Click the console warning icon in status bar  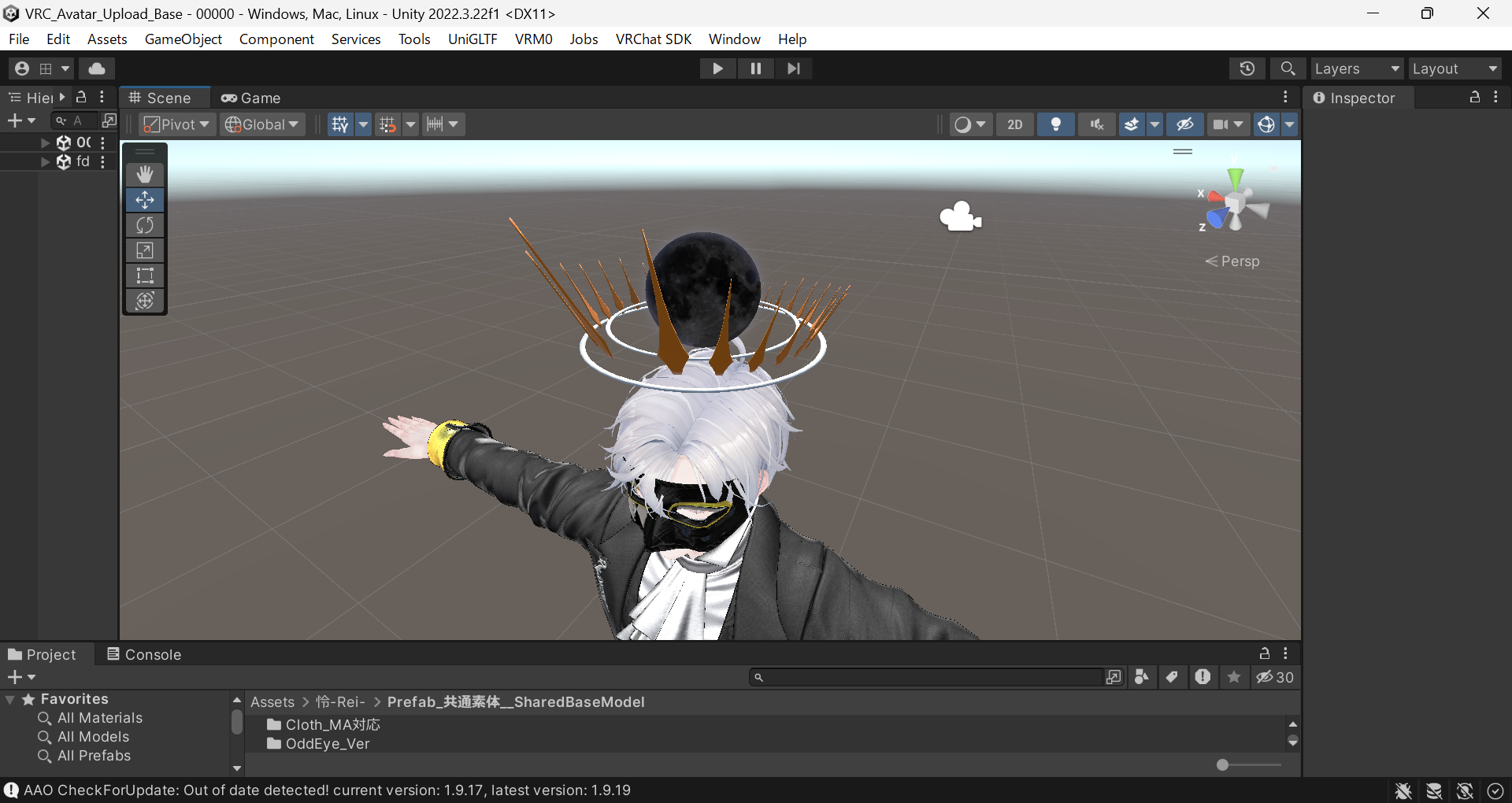point(11,790)
